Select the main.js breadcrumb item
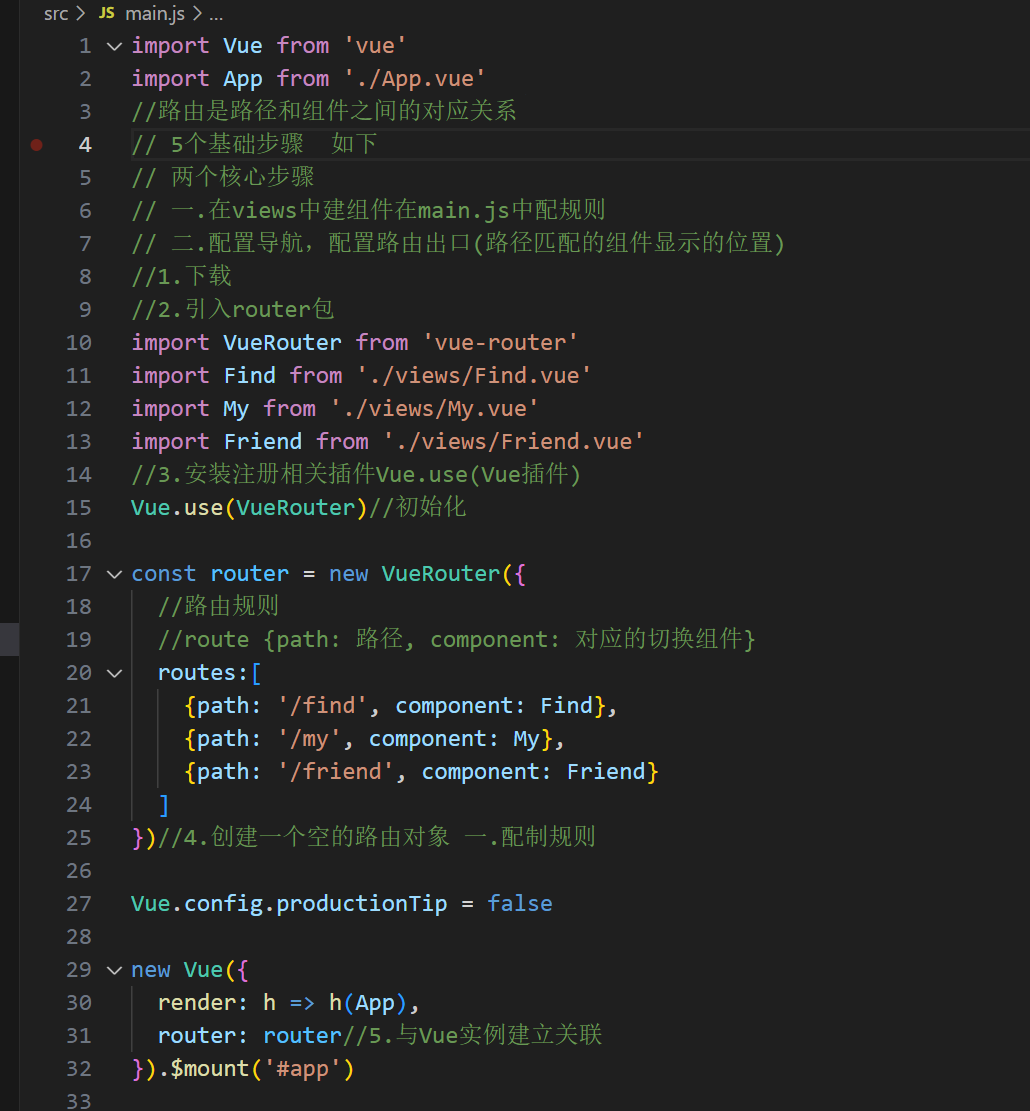1030x1111 pixels. pyautogui.click(x=155, y=13)
